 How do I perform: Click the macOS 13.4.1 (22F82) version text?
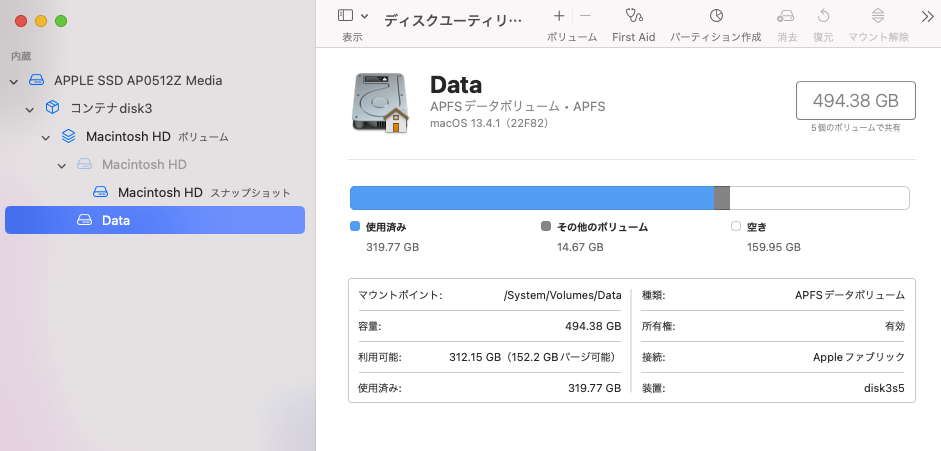489,124
